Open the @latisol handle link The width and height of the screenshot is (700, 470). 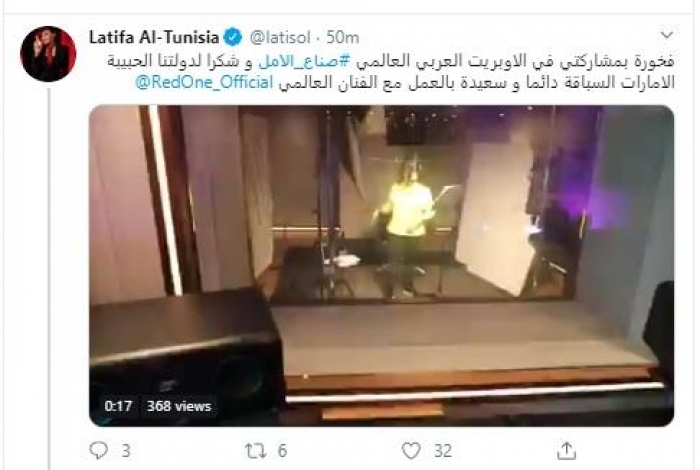(279, 37)
